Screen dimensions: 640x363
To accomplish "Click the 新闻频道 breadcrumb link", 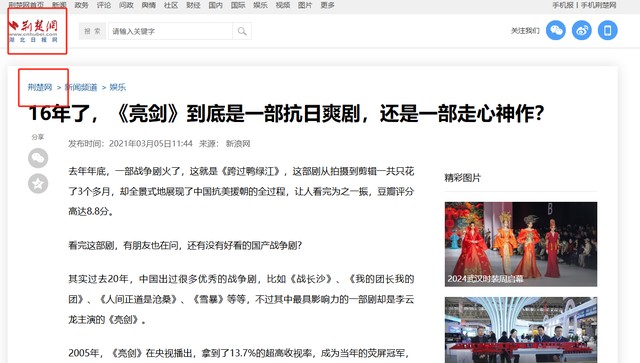I will click(81, 87).
